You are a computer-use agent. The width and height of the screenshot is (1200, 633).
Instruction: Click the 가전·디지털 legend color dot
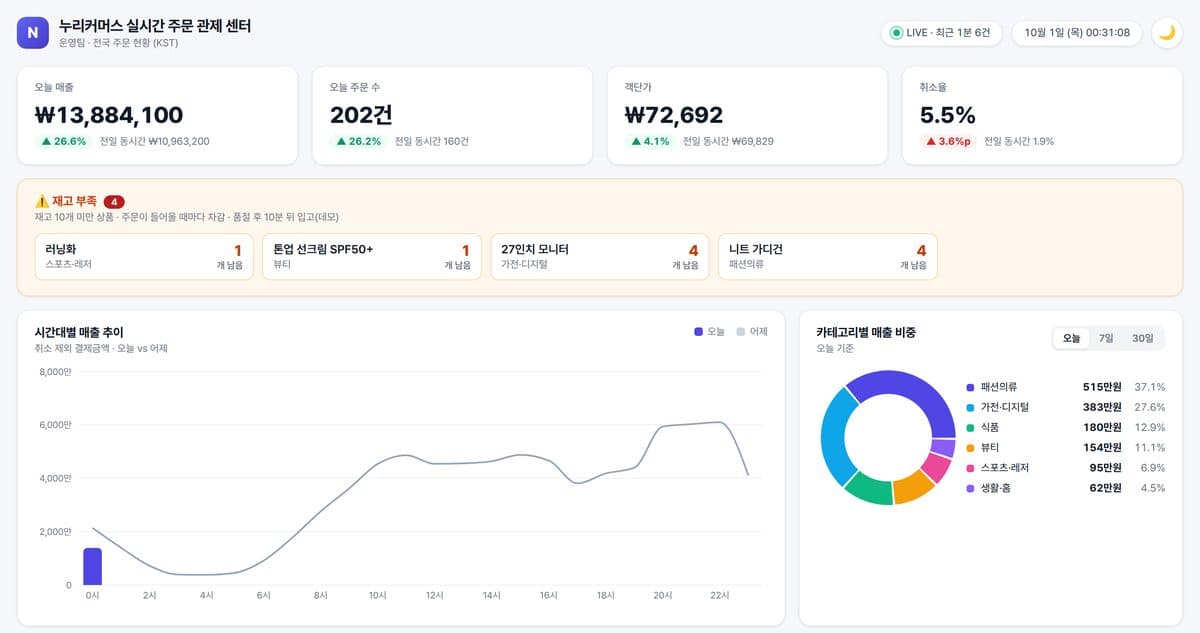(970, 407)
